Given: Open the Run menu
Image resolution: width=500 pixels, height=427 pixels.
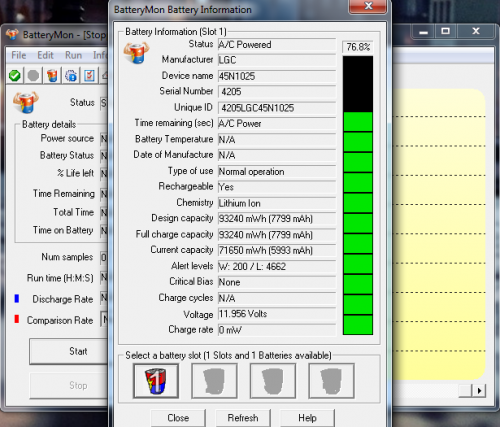Looking at the screenshot, I should coord(73,55).
